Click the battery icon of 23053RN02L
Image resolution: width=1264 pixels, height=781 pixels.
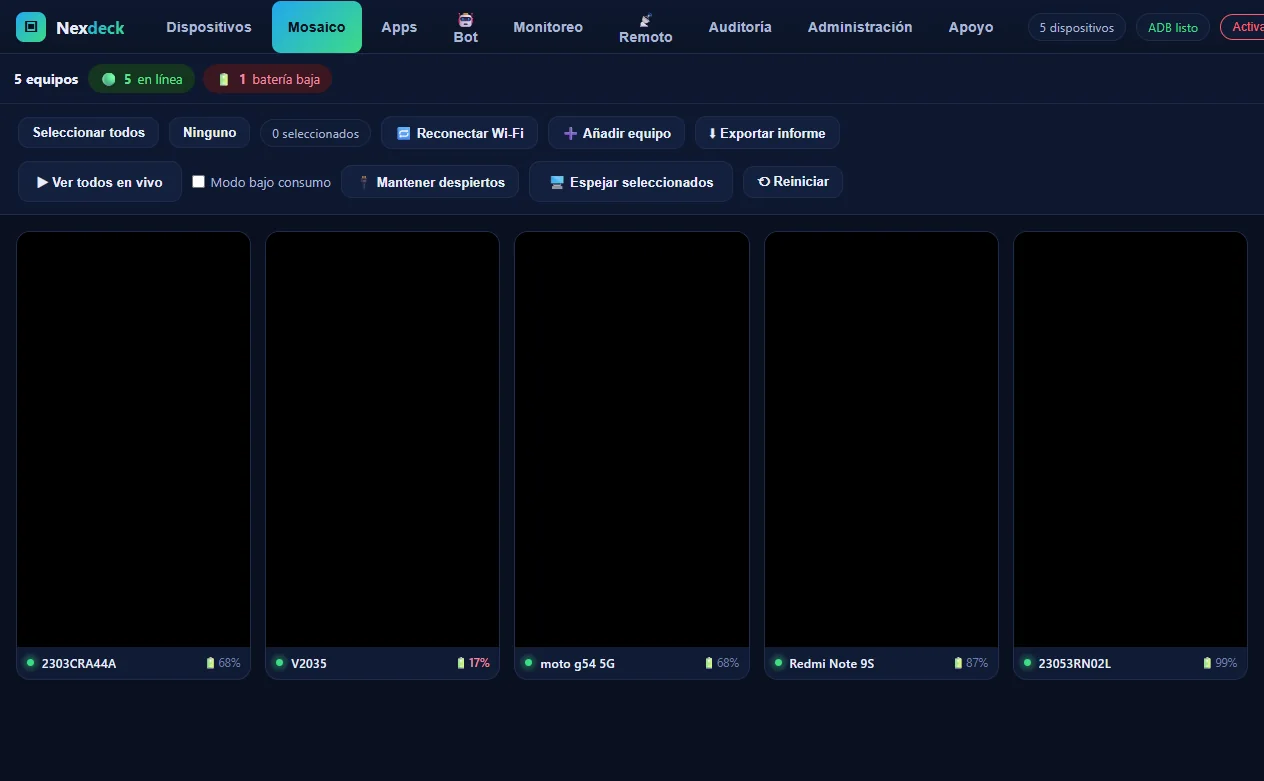pos(1207,663)
